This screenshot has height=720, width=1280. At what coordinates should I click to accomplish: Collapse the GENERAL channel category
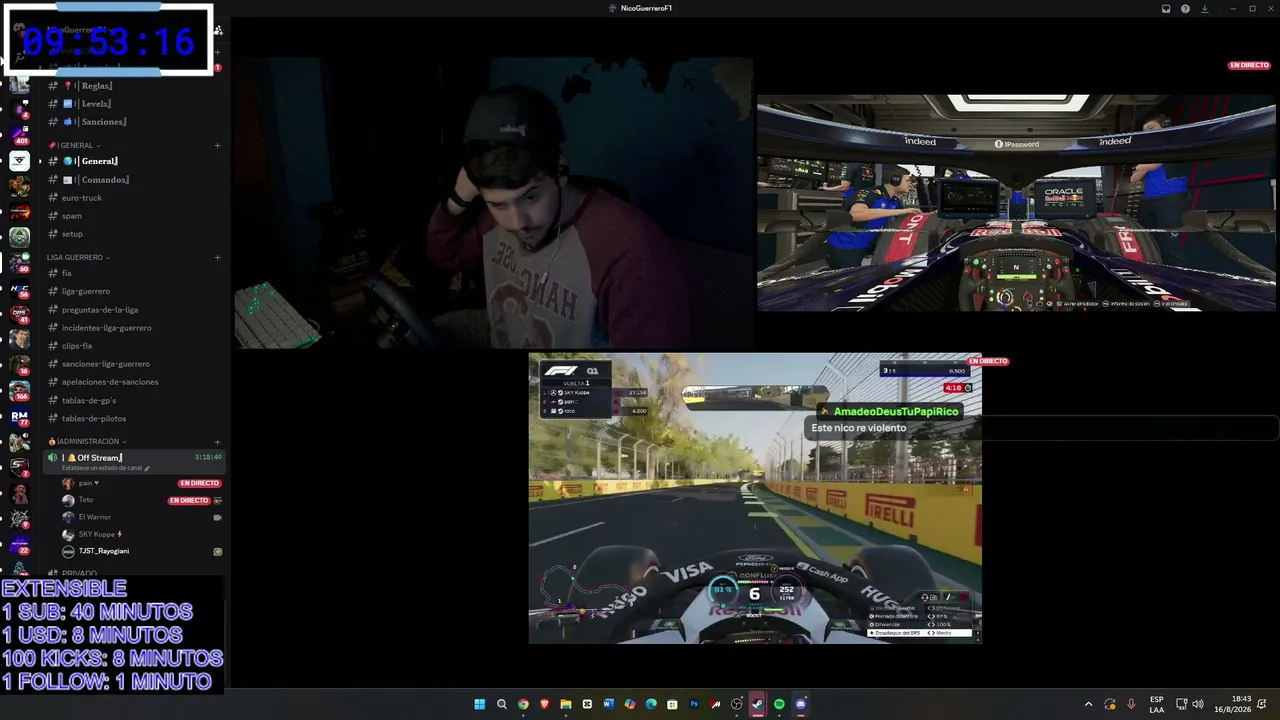[75, 145]
